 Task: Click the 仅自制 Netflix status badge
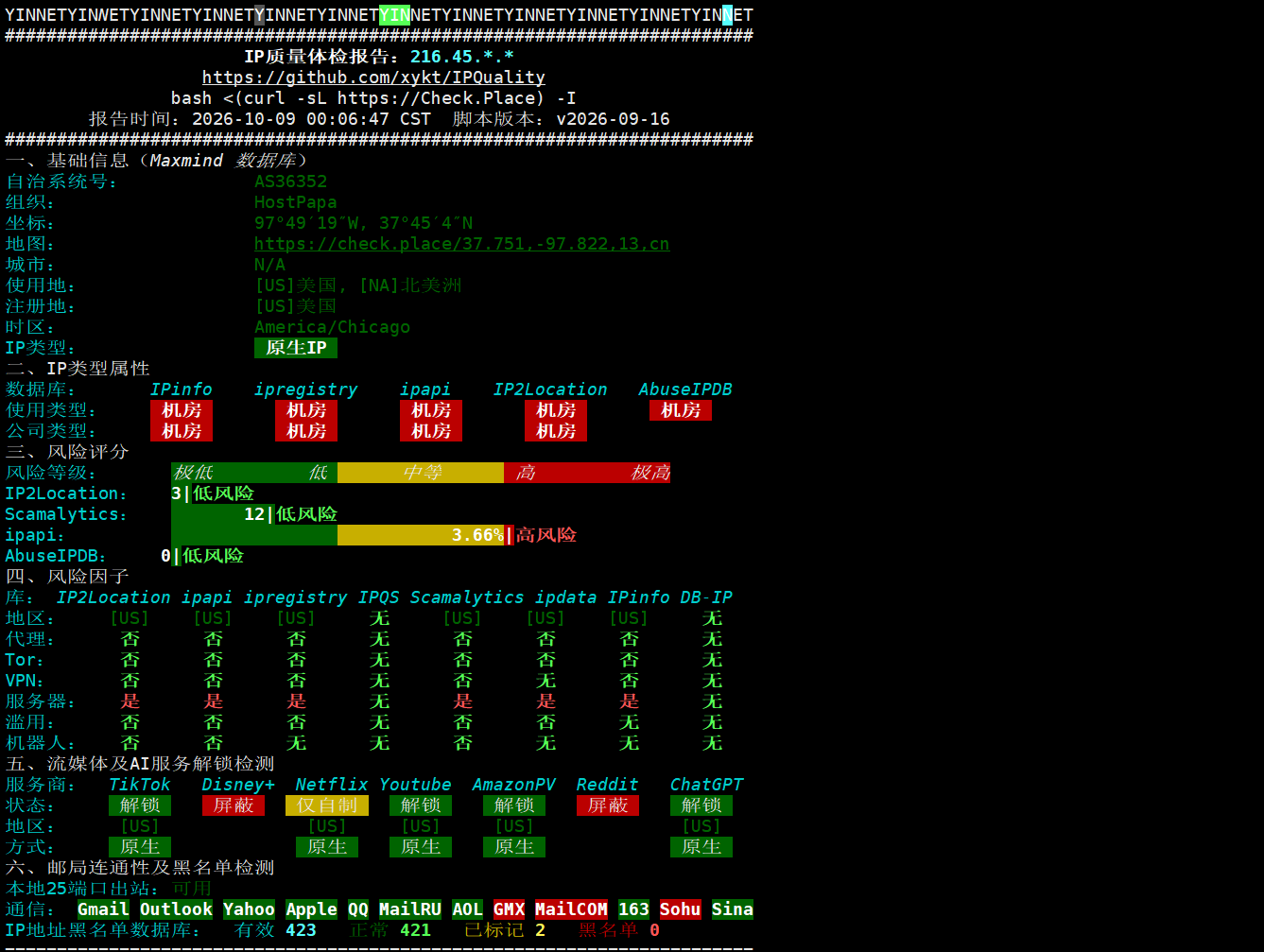(x=327, y=805)
